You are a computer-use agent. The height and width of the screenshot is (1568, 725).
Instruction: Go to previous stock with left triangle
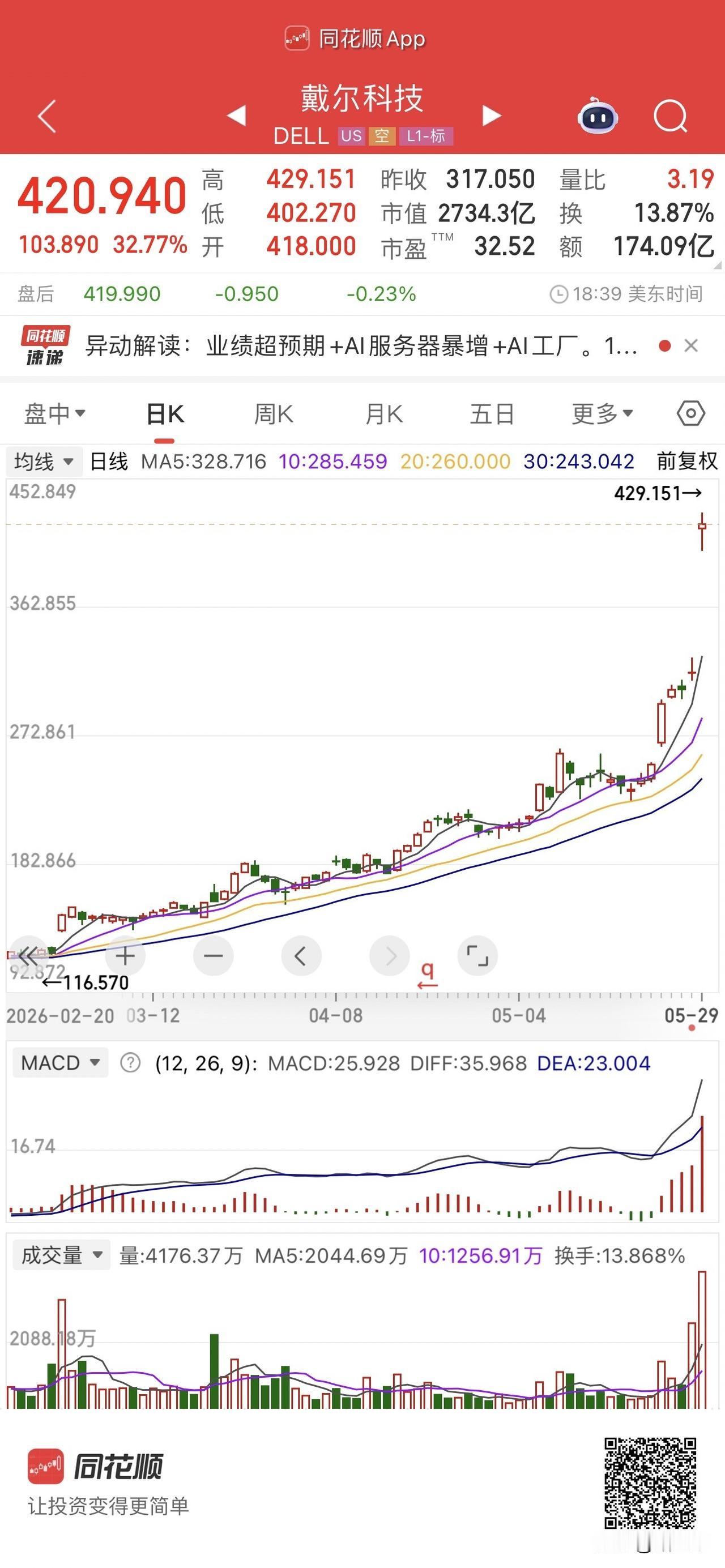(x=236, y=115)
